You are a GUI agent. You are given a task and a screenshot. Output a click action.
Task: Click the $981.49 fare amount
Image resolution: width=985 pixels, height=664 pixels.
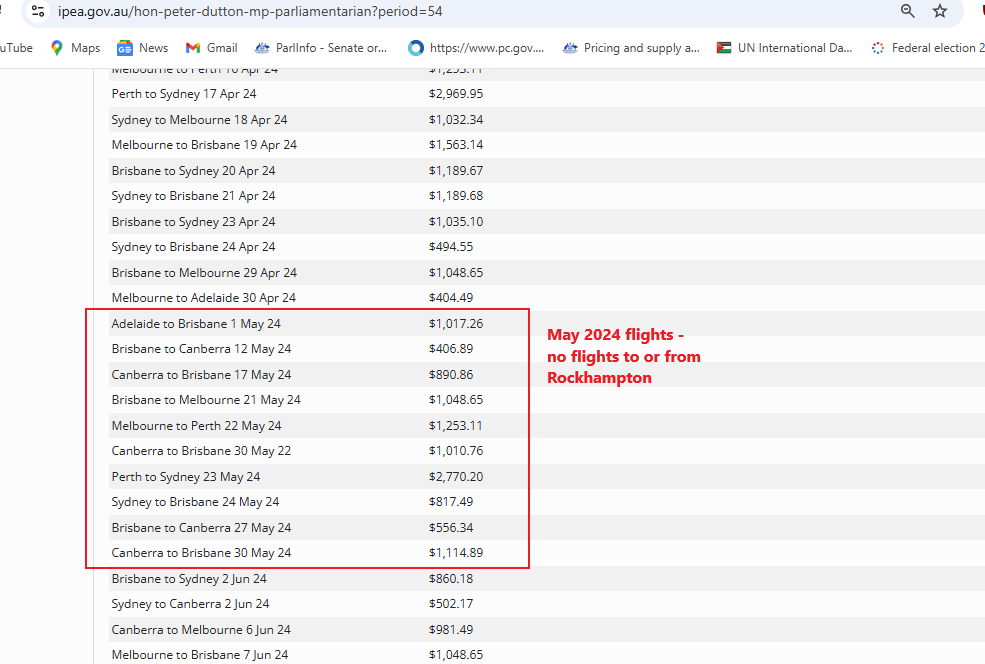click(x=451, y=629)
